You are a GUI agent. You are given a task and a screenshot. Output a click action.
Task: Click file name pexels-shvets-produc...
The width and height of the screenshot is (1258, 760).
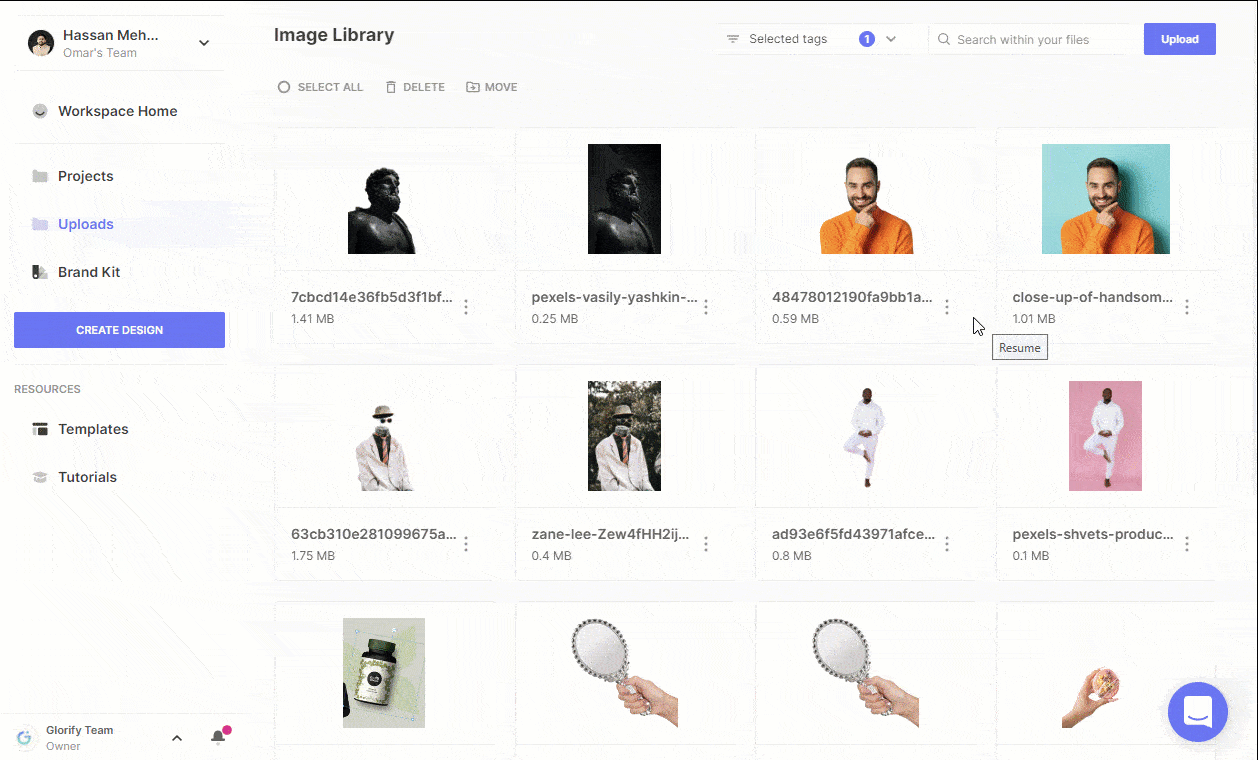click(1093, 534)
